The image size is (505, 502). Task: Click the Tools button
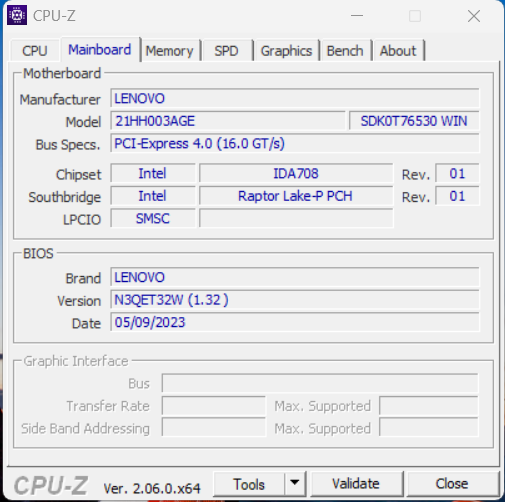click(x=249, y=484)
